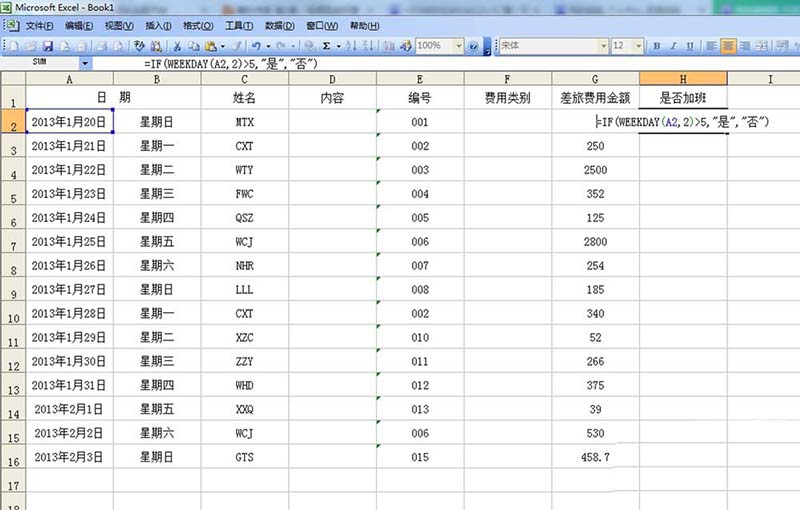Viewport: 800px width, 510px height.
Task: Click the Redo arrow icon
Action: coord(281,46)
